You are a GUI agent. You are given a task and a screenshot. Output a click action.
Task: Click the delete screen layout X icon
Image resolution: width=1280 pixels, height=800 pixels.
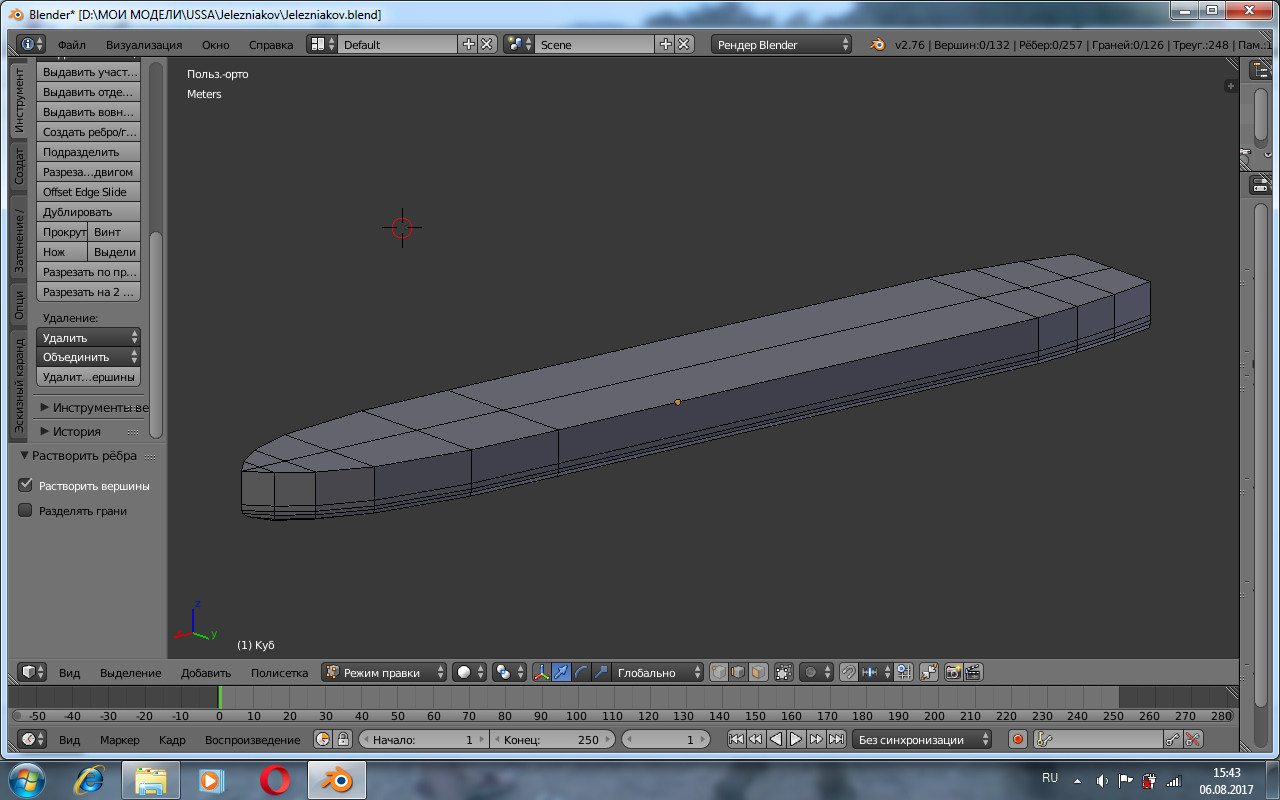pos(486,45)
